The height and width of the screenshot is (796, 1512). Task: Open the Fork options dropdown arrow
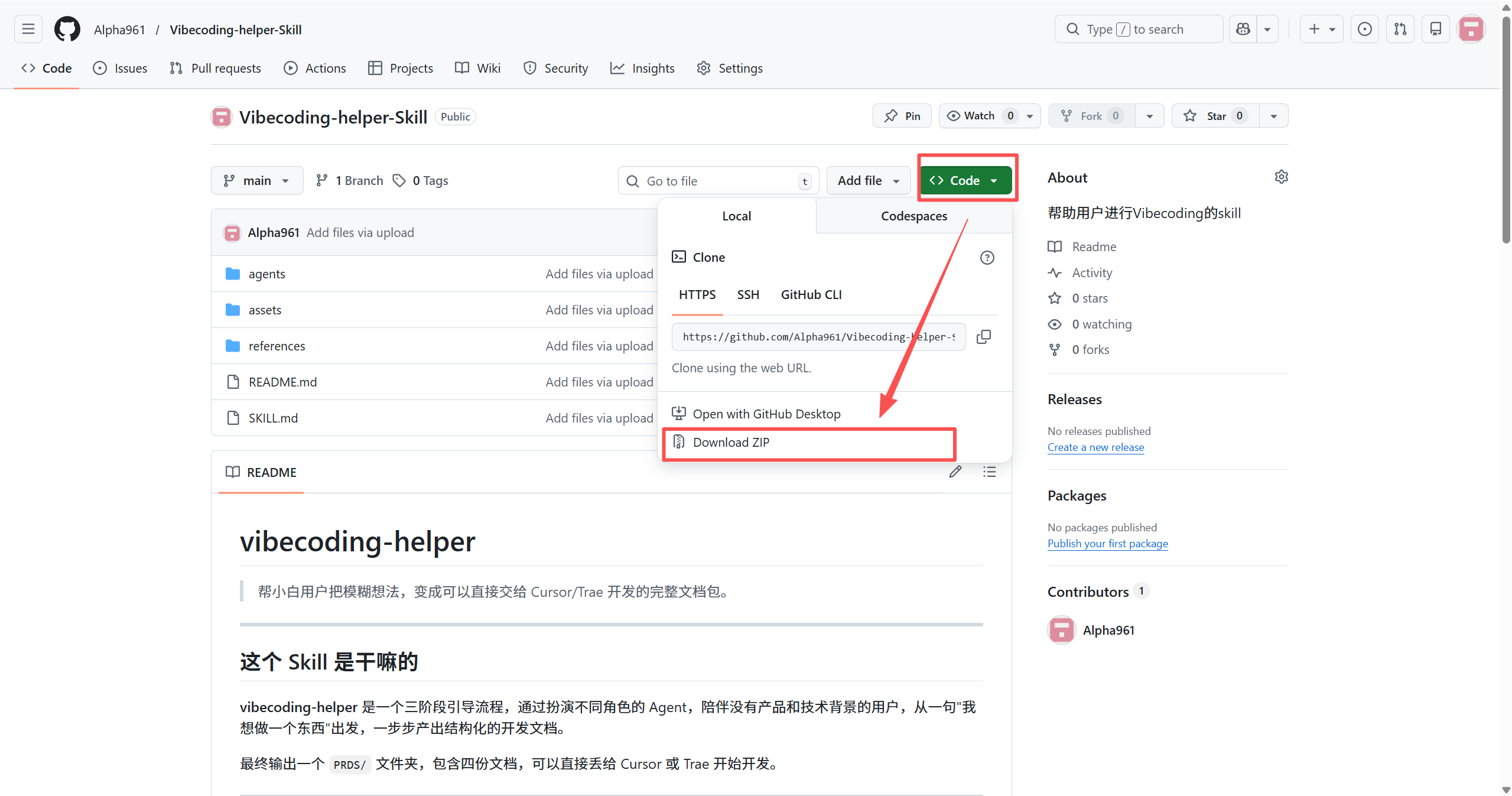[1149, 115]
